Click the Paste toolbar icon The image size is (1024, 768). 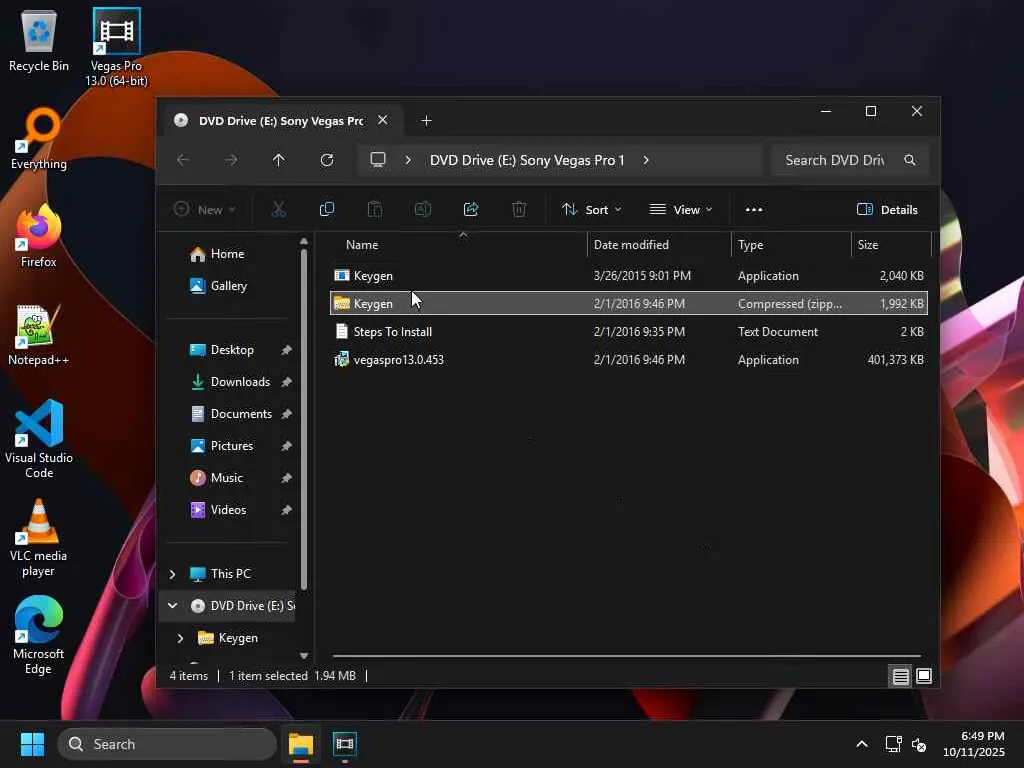click(375, 210)
